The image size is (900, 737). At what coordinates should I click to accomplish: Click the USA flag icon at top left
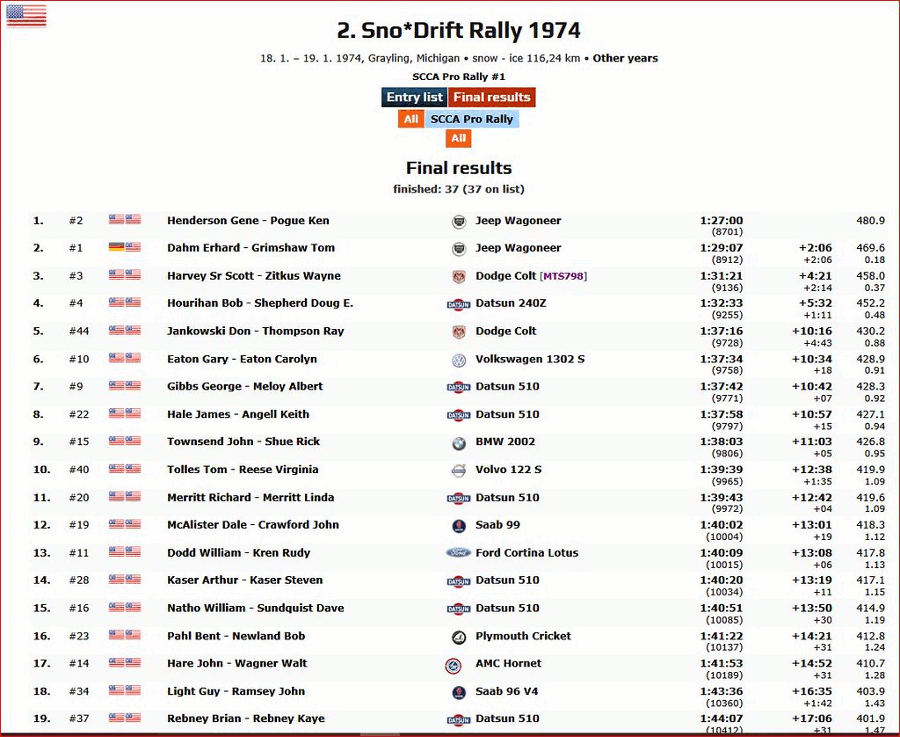pyautogui.click(x=26, y=15)
